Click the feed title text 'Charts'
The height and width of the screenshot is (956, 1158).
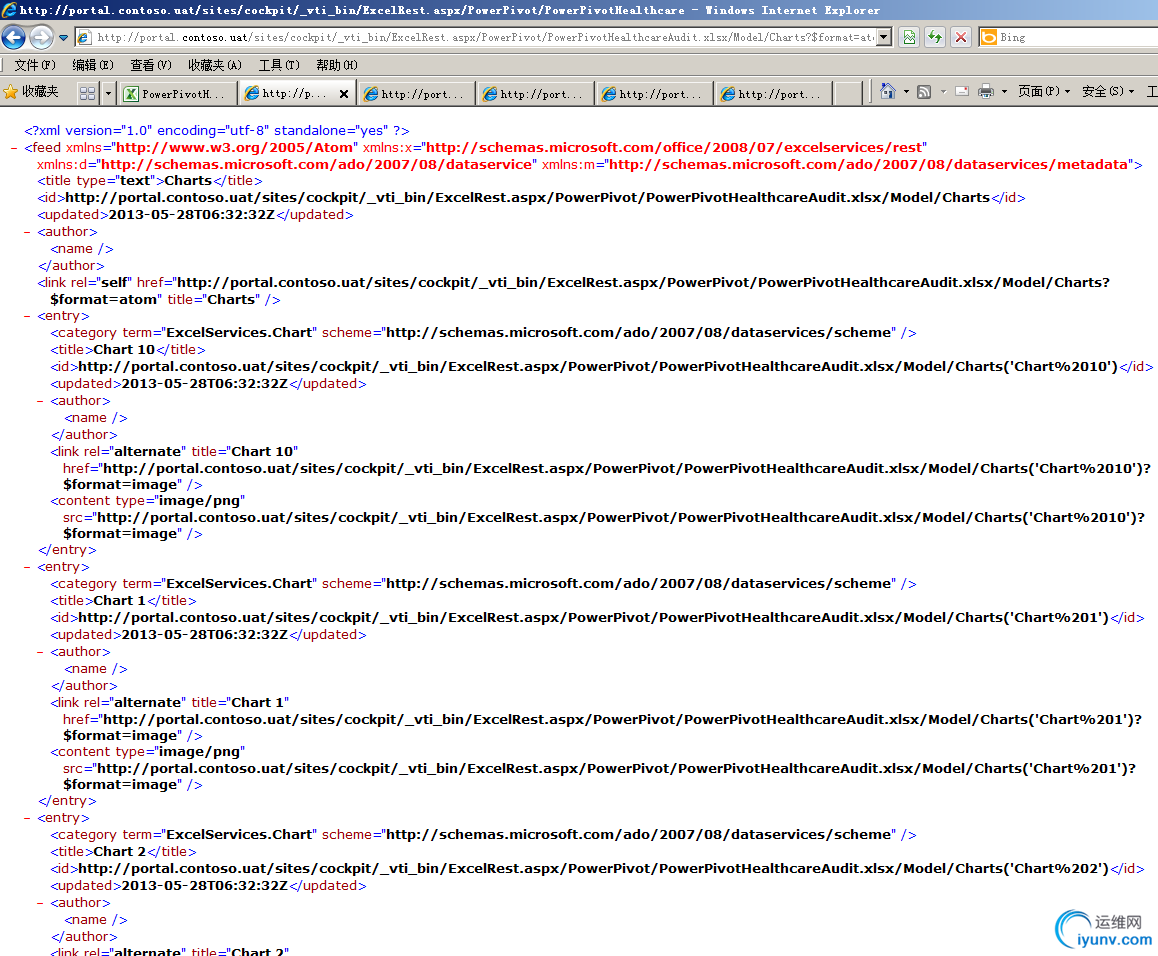tap(188, 181)
